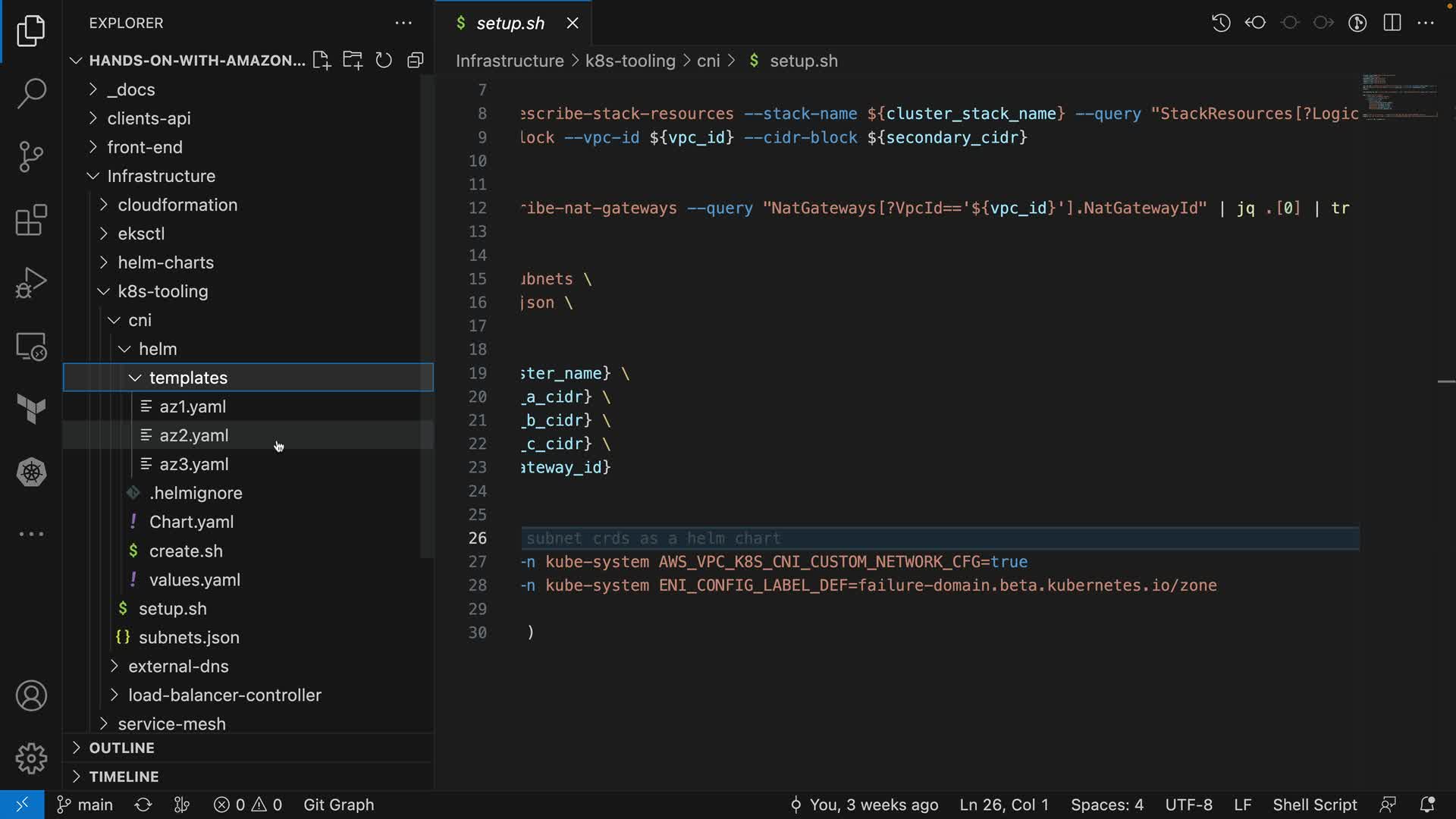1456x819 pixels.
Task: Open the Extensions view
Action: tap(31, 221)
